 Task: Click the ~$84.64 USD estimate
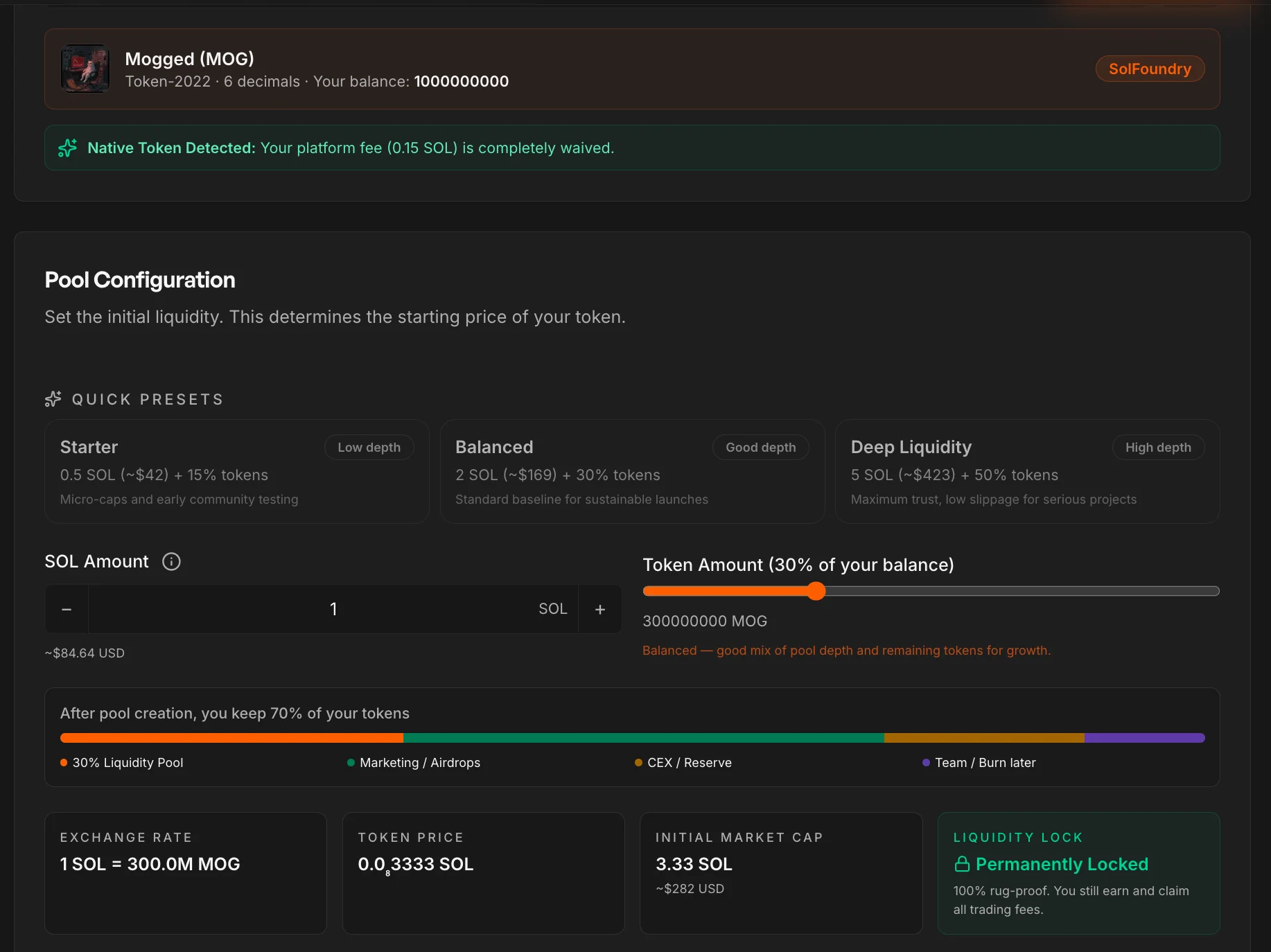85,653
